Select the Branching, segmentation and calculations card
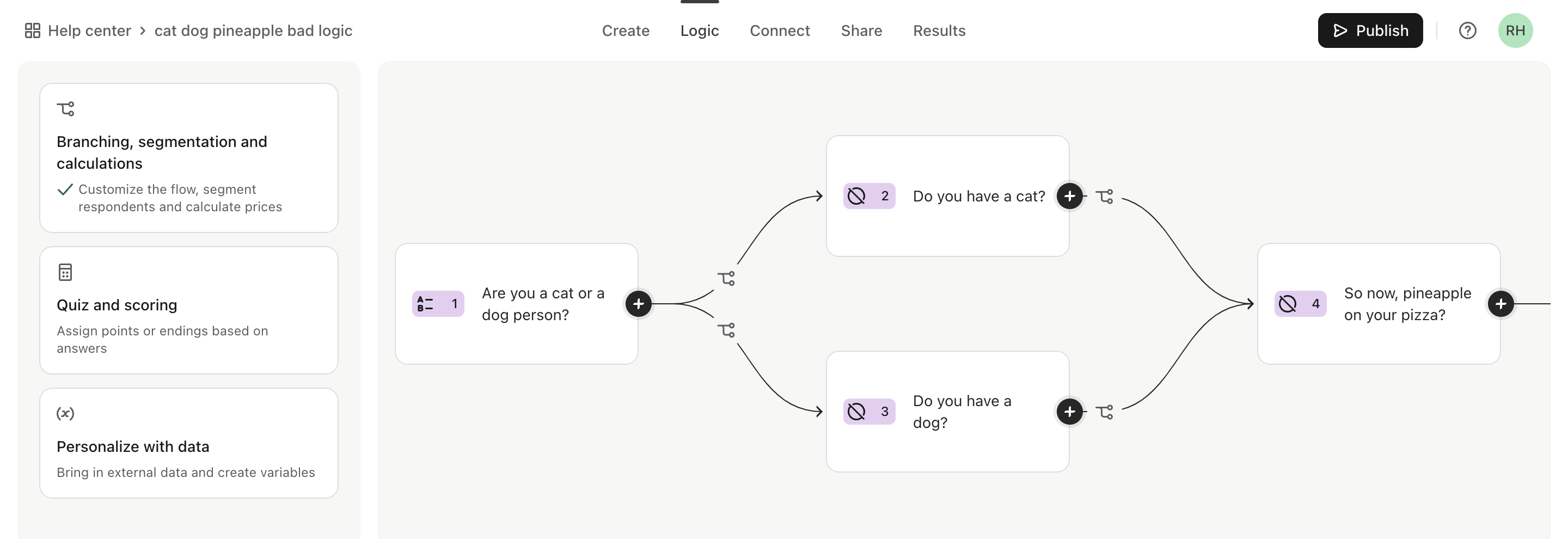The width and height of the screenshot is (1568, 539). [x=189, y=157]
